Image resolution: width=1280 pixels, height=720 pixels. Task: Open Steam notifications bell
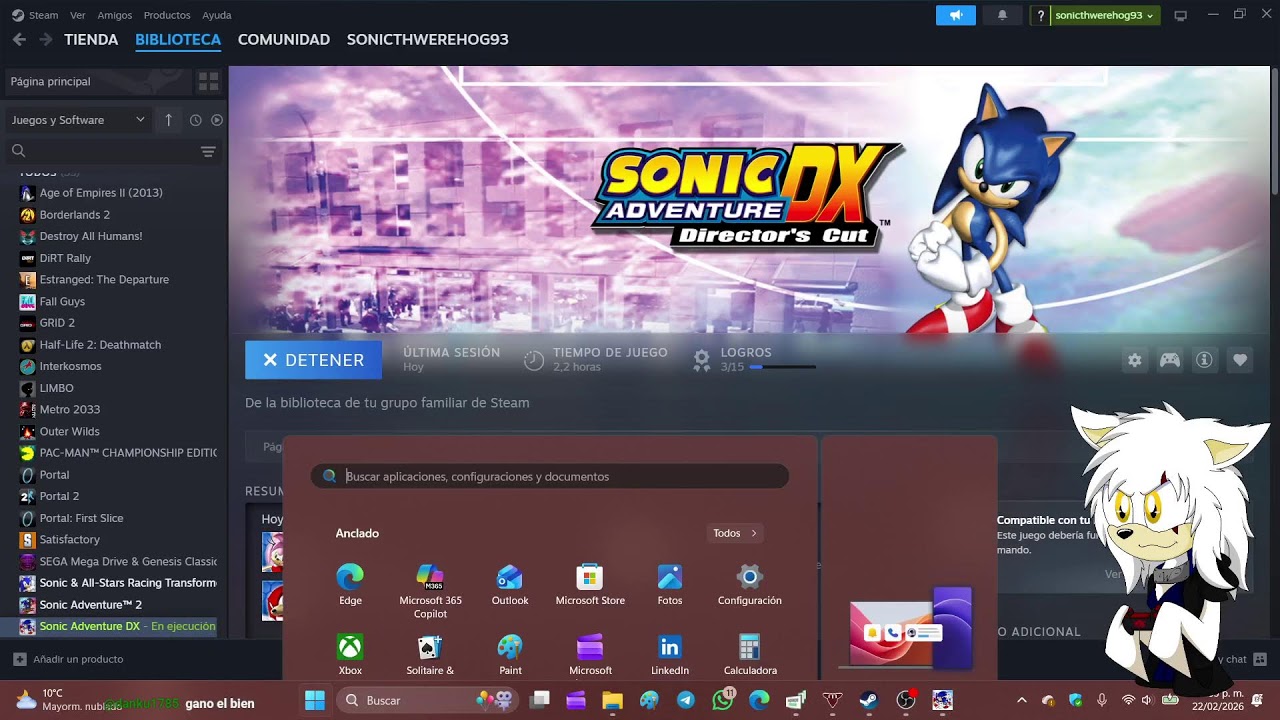click(x=1002, y=15)
